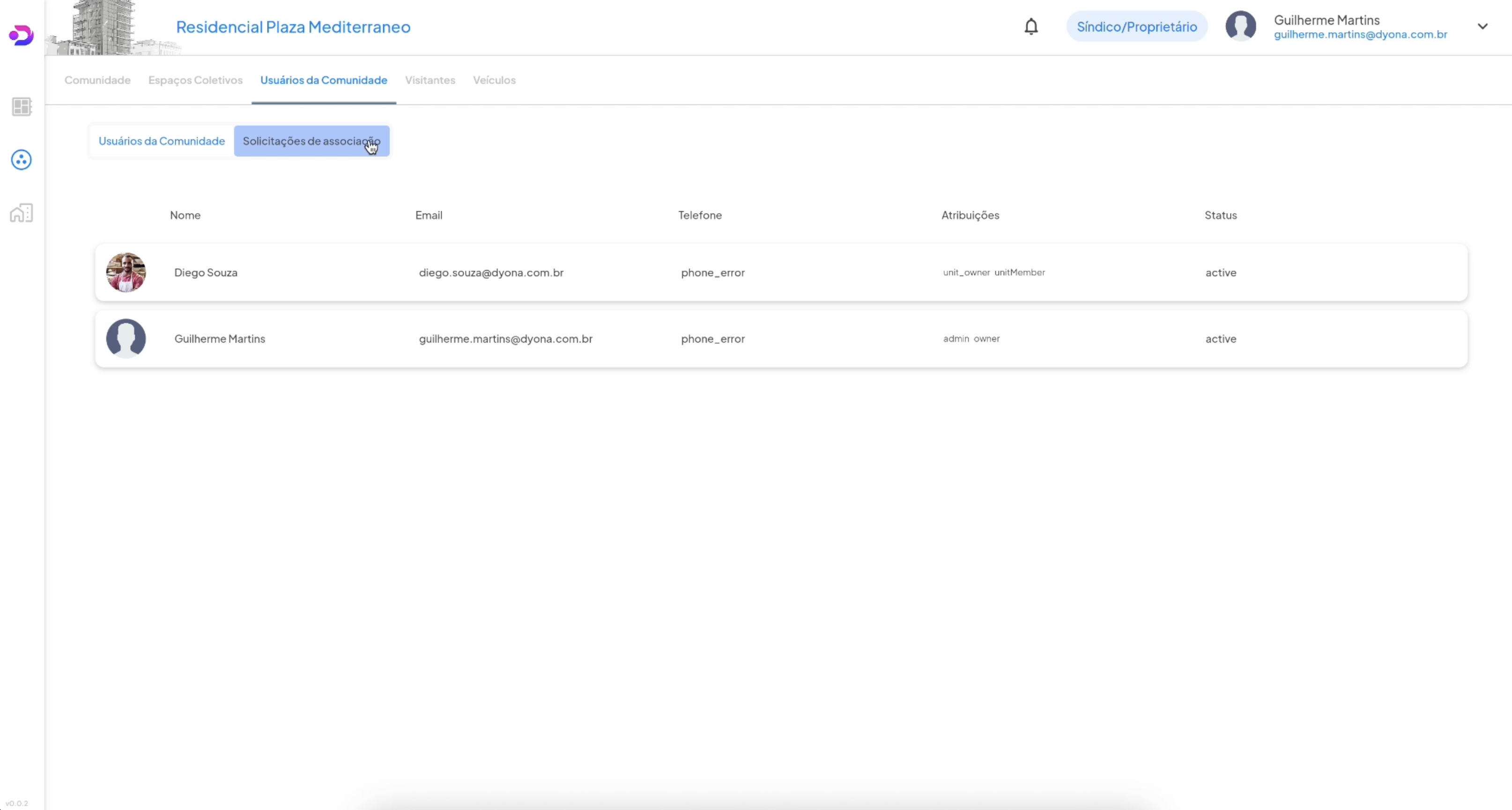The image size is (1512, 810).
Task: Open the Diego Souza user row
Action: 781,273
